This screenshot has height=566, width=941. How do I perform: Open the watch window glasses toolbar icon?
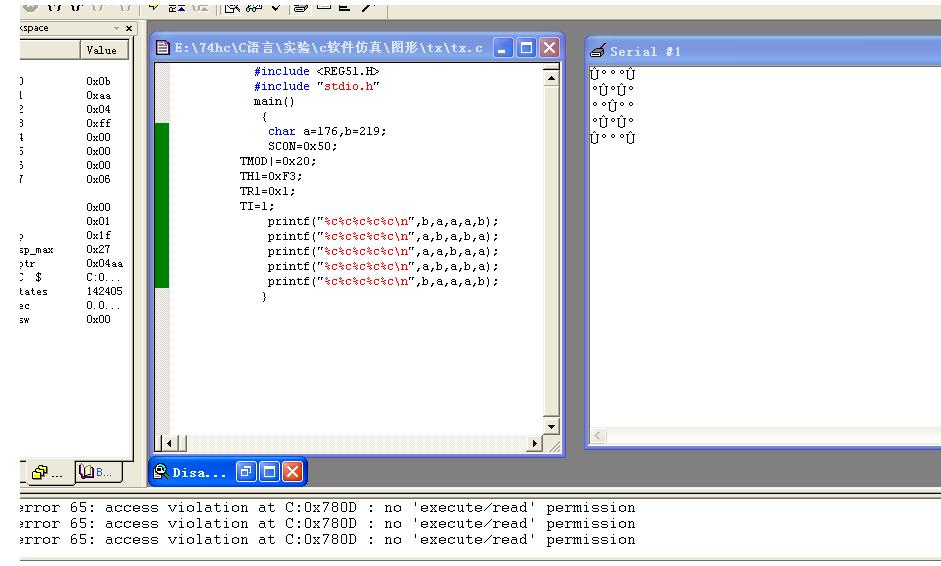253,7
